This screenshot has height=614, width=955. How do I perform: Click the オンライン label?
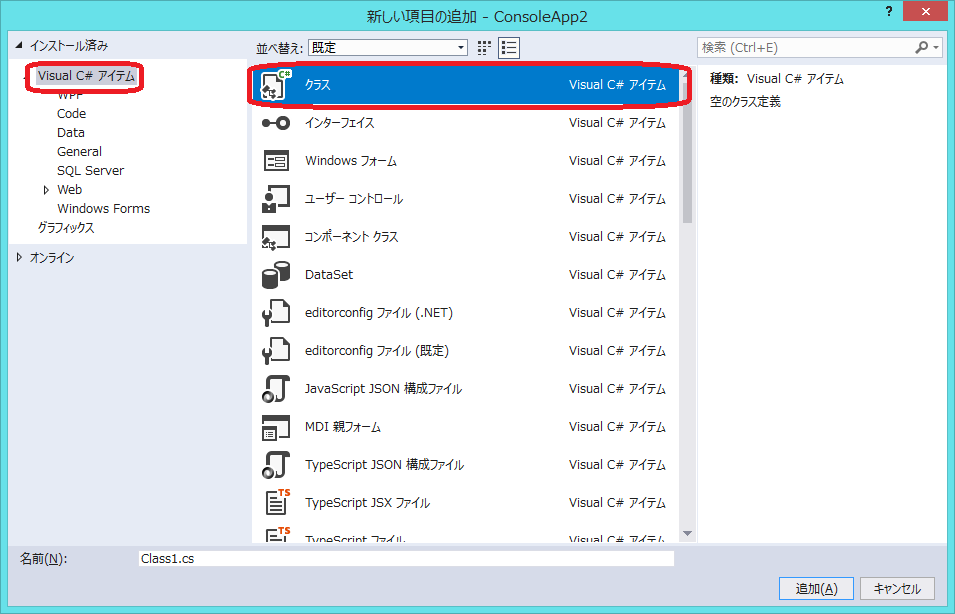pyautogui.click(x=52, y=258)
